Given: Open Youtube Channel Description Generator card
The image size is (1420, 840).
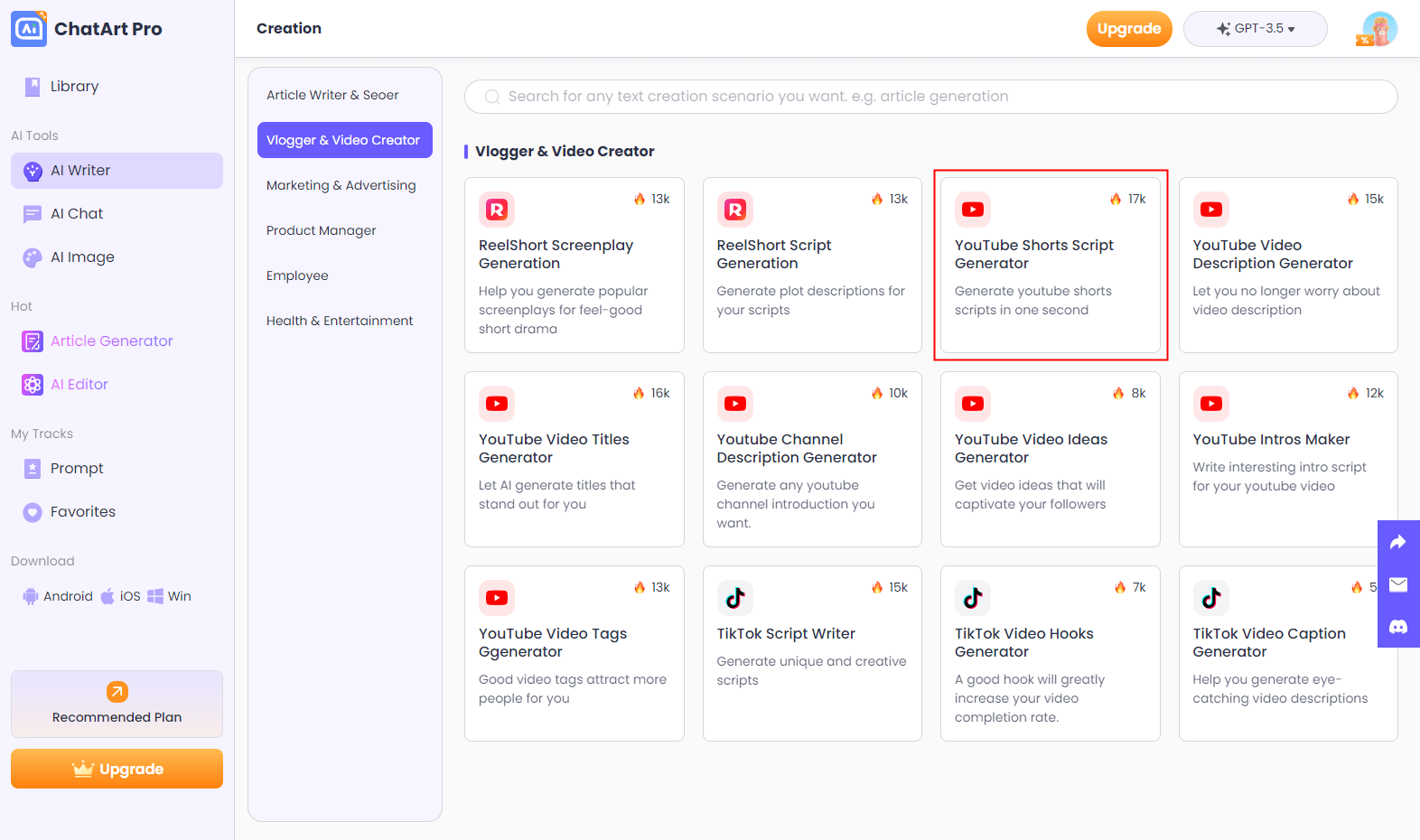Looking at the screenshot, I should tap(812, 460).
